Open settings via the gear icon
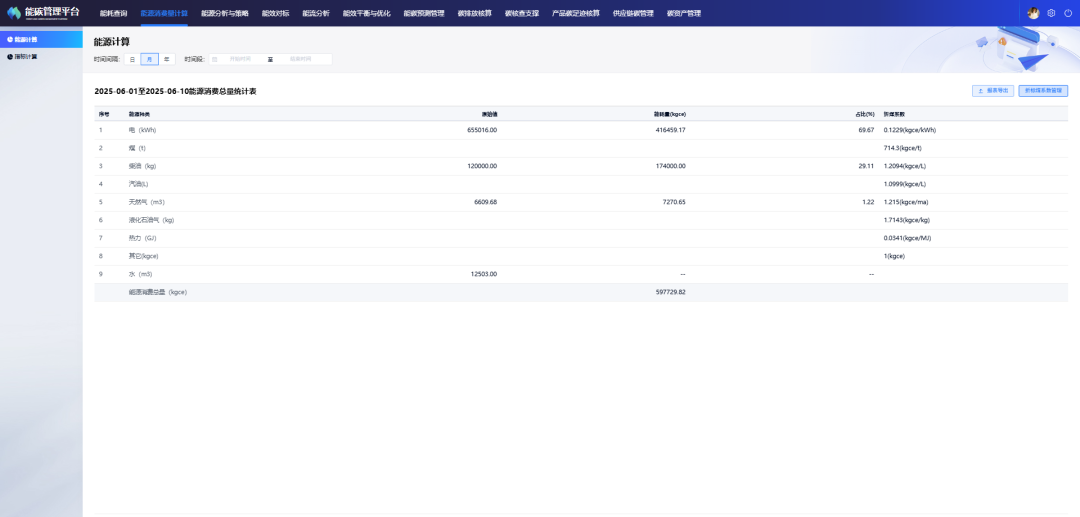1080x517 pixels. 1051,13
